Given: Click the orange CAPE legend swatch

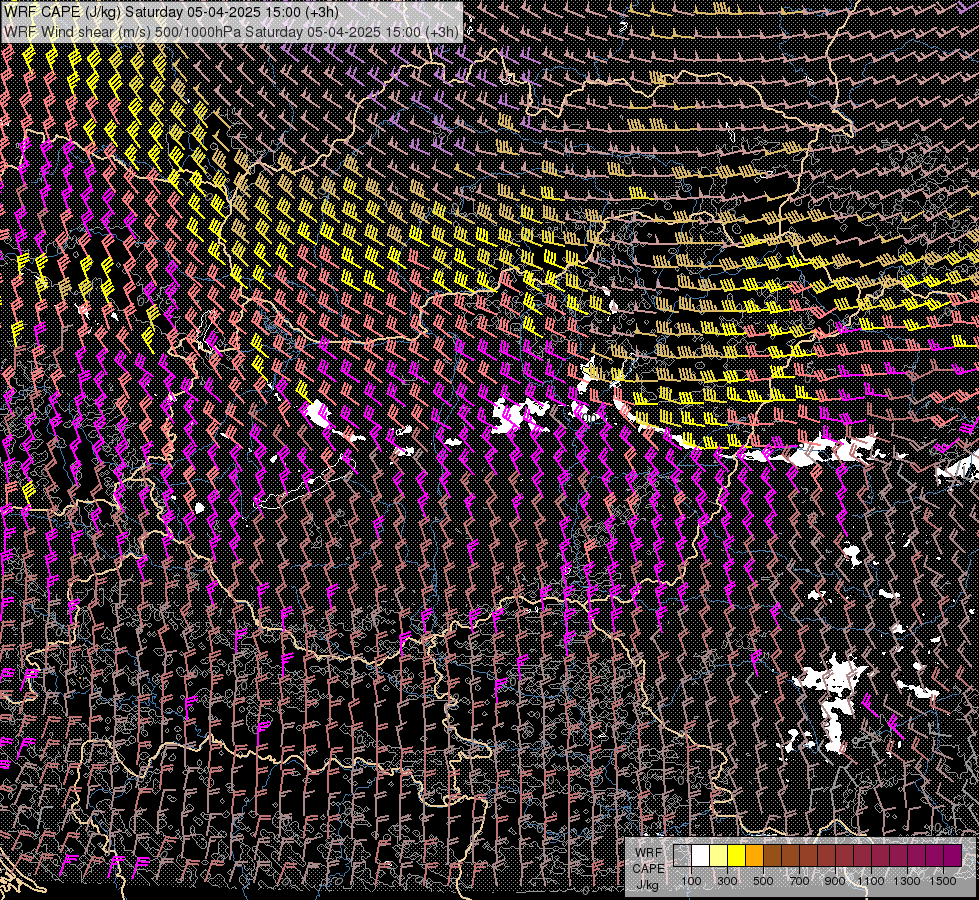Looking at the screenshot, I should [754, 856].
